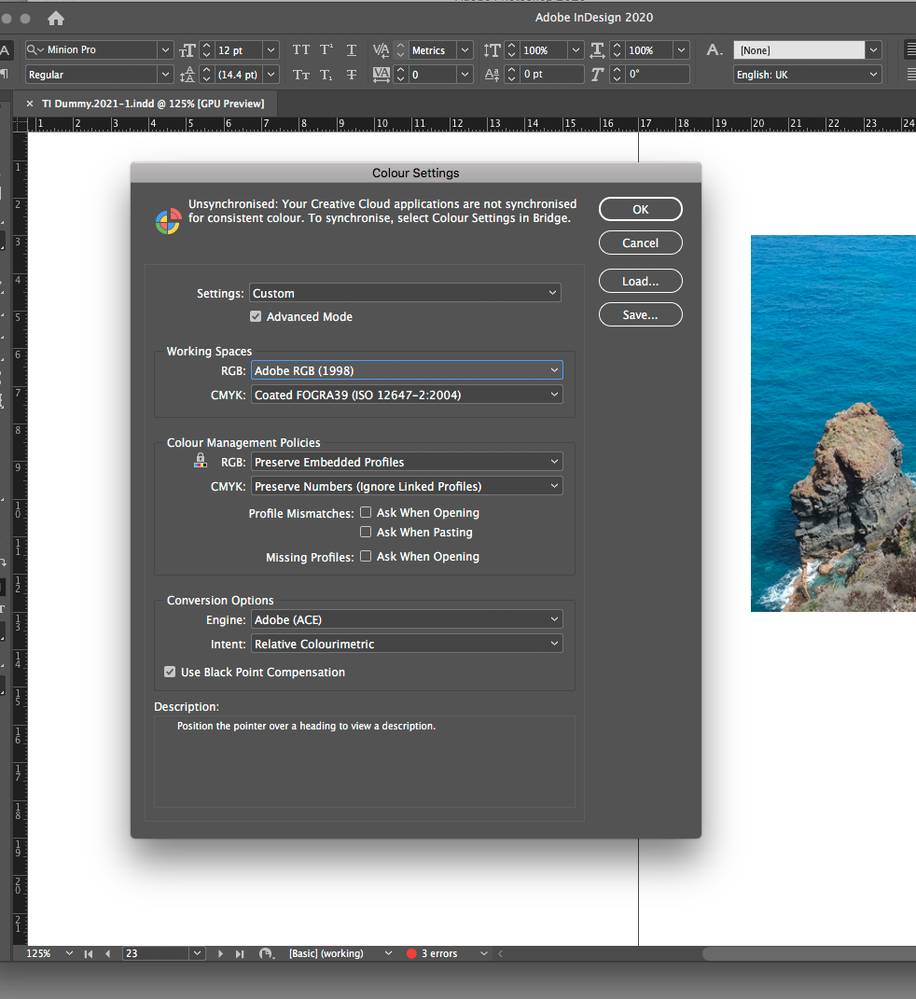Click the Horizontal Scale icon
Screen dimensions: 916x999
598,50
